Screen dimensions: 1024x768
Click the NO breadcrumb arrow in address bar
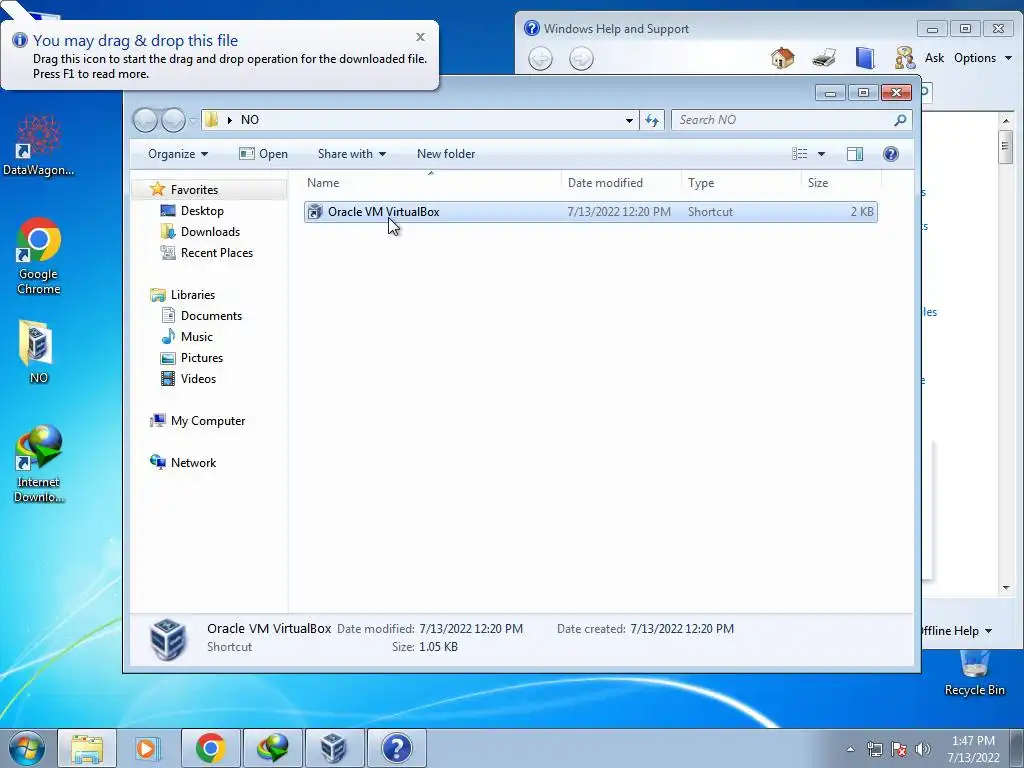click(230, 120)
